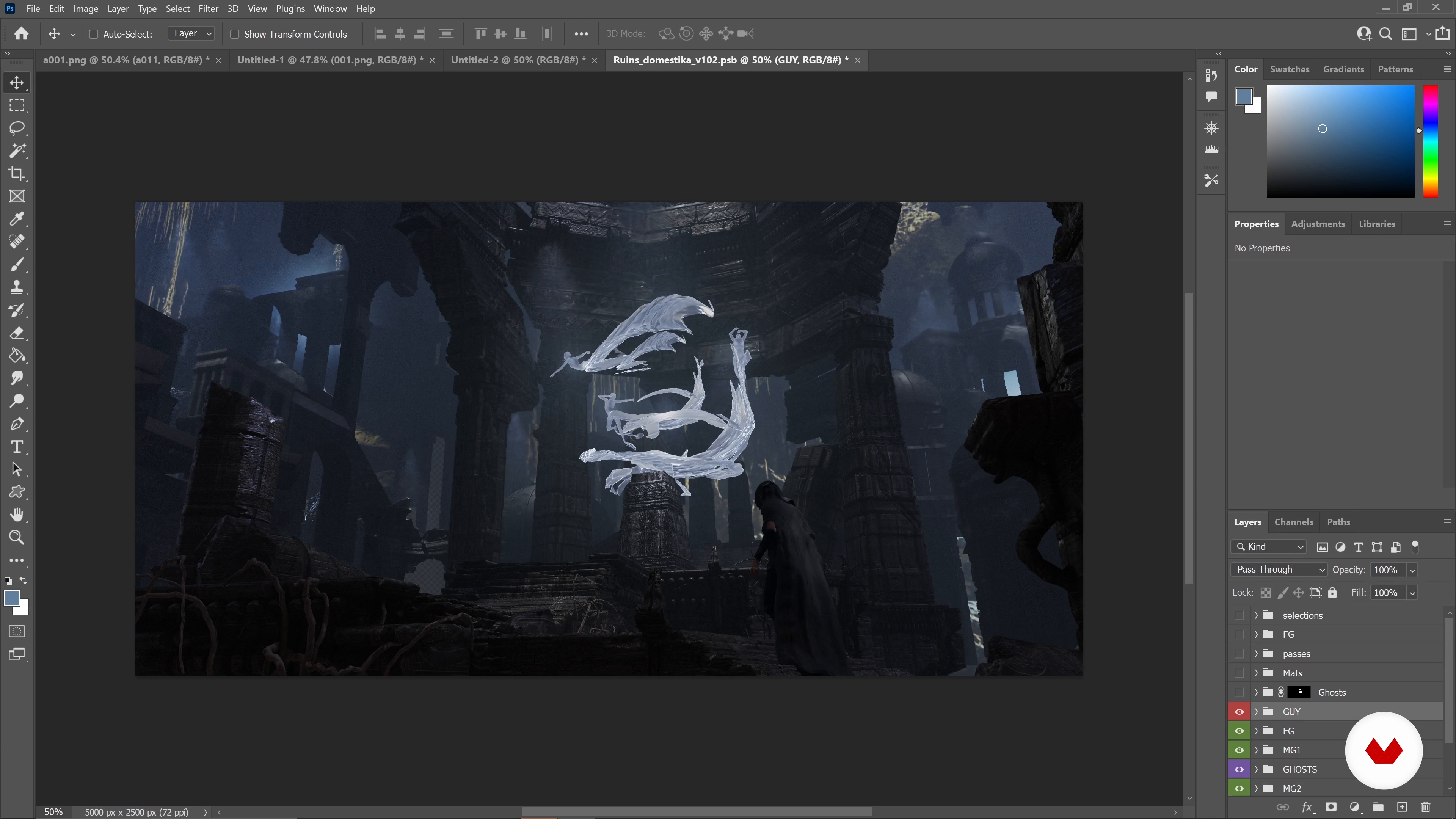Select the Eraser tool
This screenshot has width=1456, height=819.
[x=17, y=333]
